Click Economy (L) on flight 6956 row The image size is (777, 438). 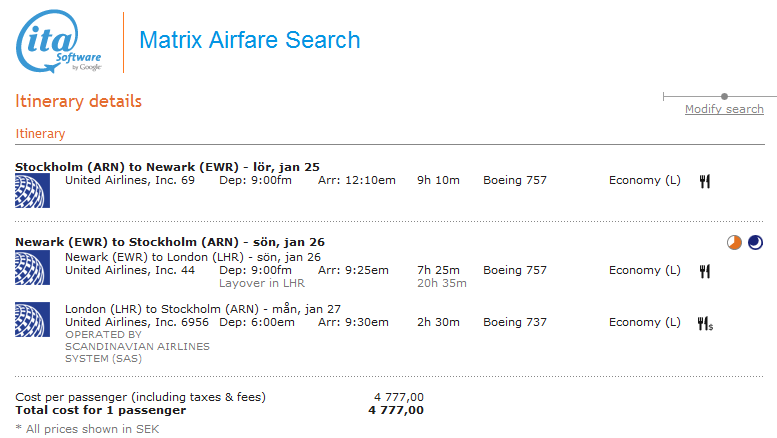pos(645,322)
